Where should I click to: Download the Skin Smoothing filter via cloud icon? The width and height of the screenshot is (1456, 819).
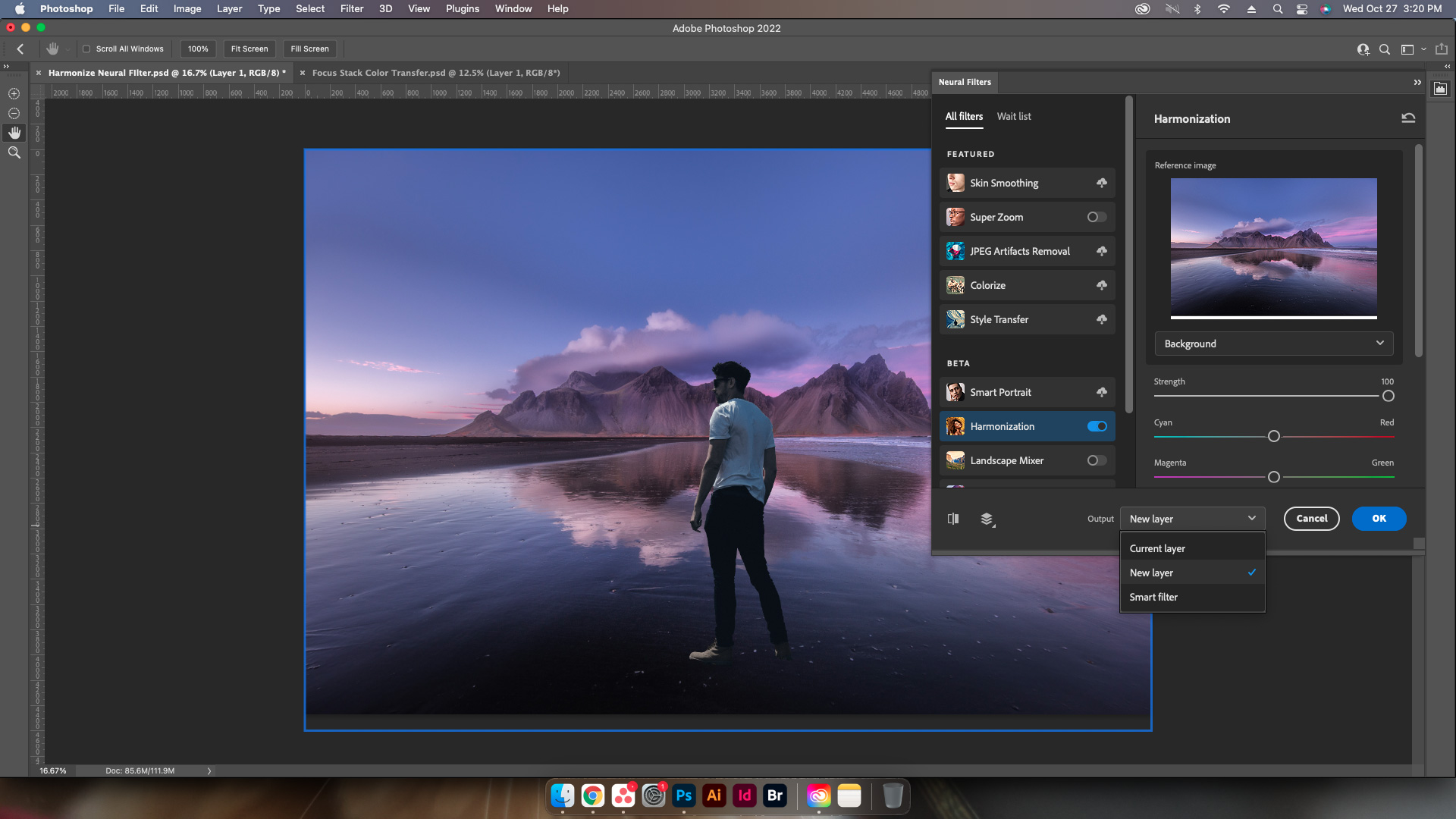[x=1101, y=183]
